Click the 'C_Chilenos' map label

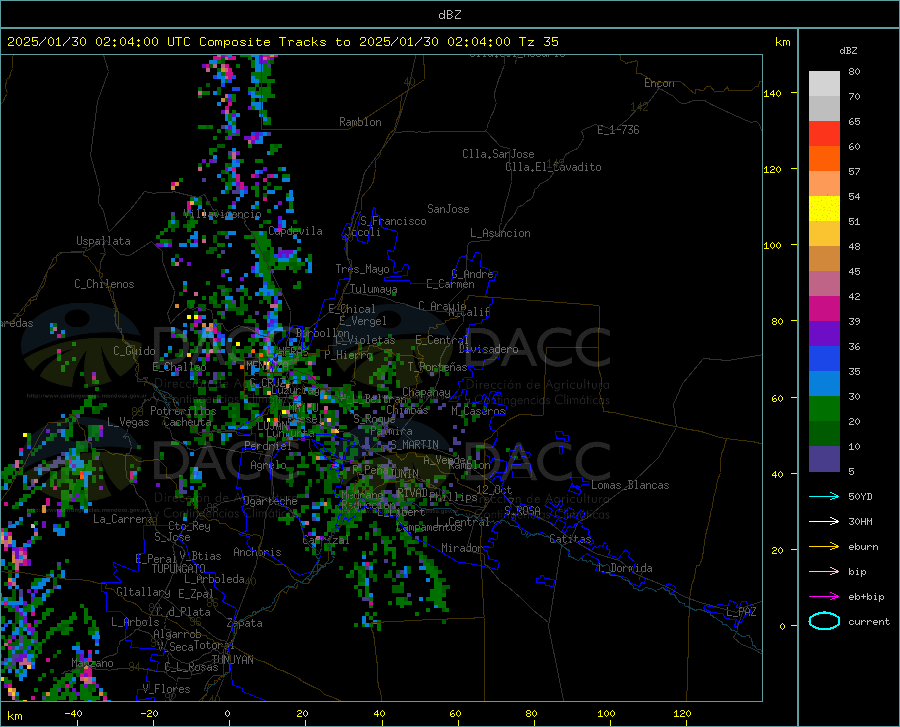(104, 284)
